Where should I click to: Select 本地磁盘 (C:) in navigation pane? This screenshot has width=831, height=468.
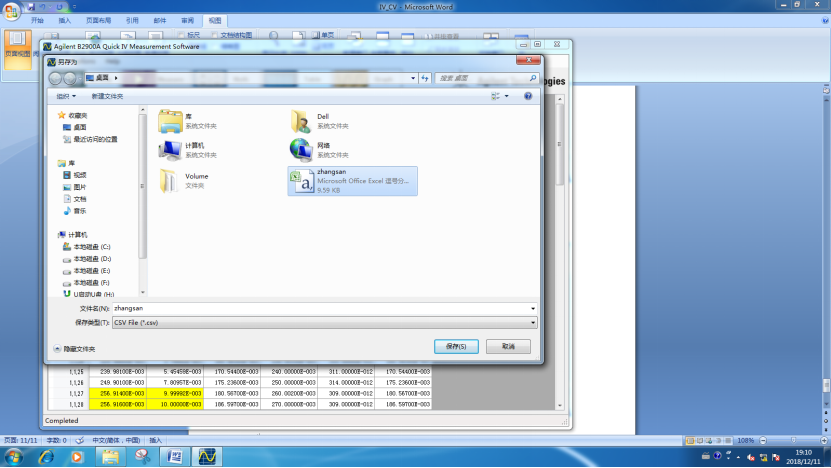point(87,247)
